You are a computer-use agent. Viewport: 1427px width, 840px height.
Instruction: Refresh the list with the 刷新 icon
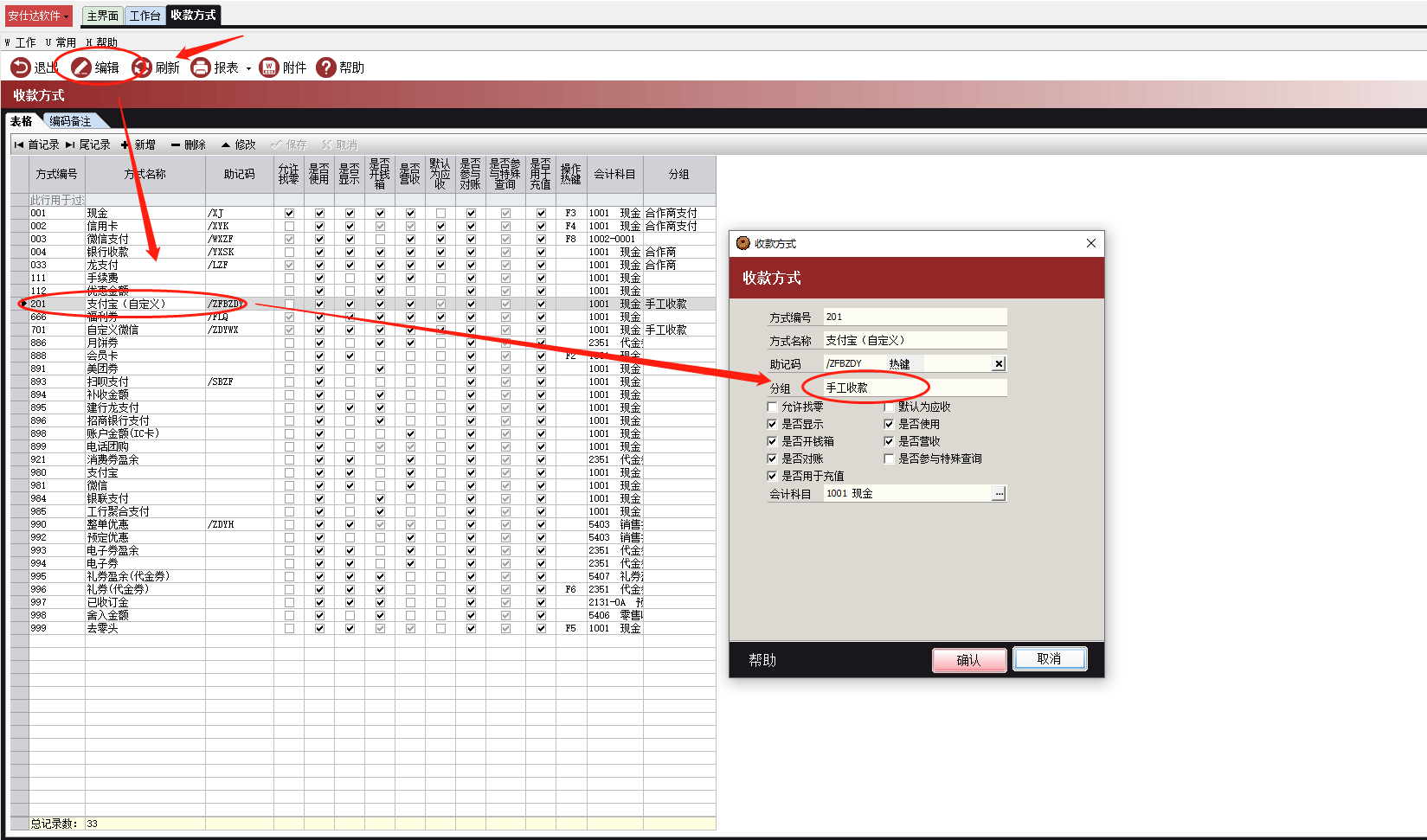pyautogui.click(x=142, y=67)
